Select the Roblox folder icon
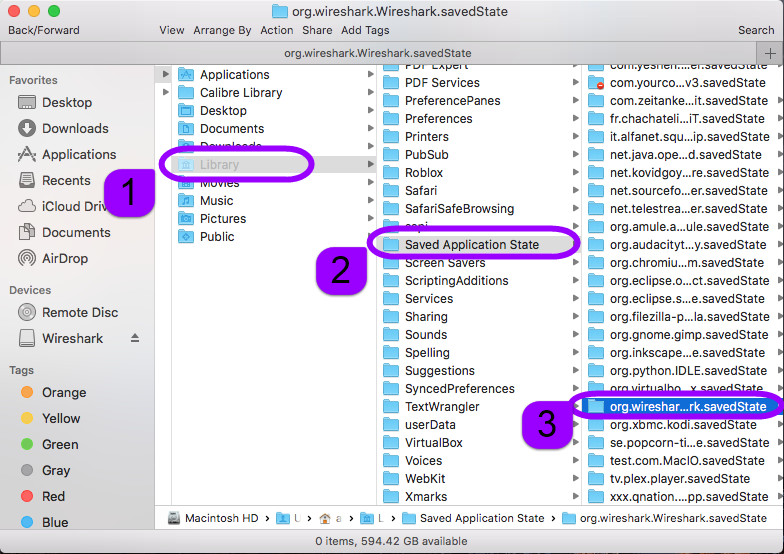The image size is (784, 554). [391, 173]
